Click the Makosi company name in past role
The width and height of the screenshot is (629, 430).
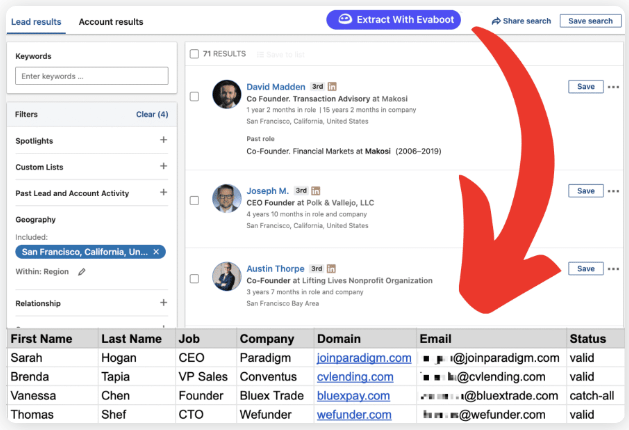(x=377, y=151)
